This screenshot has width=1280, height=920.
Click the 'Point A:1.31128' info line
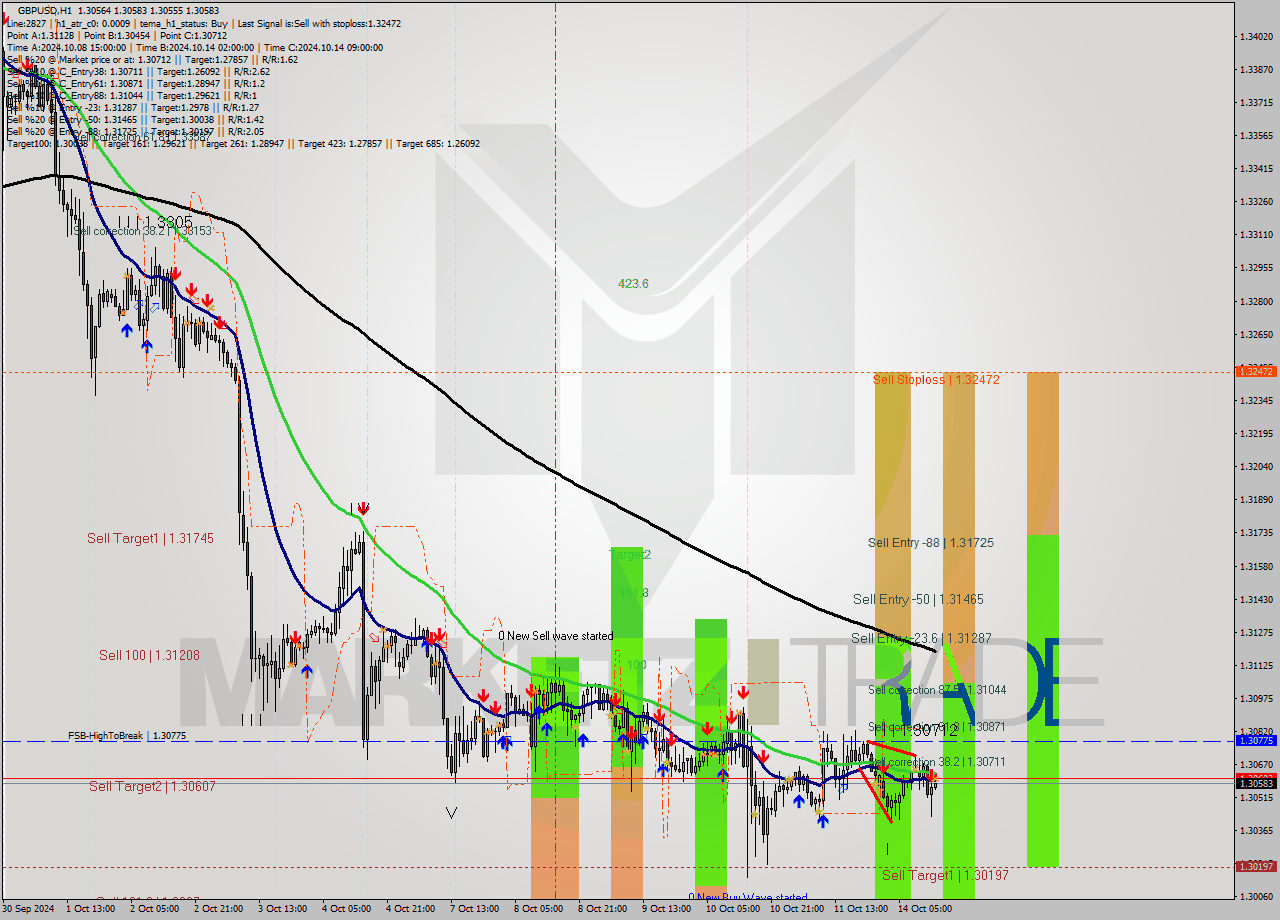tap(118, 35)
